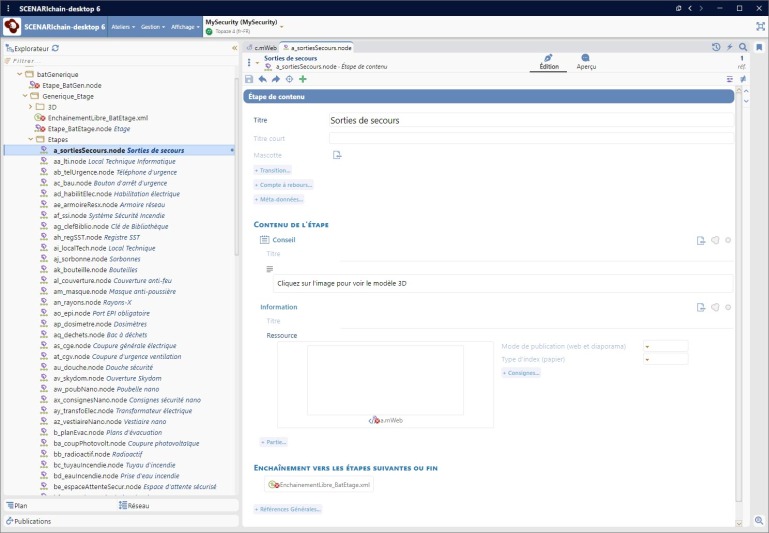Click the Save icon in the editor toolbar
Image resolution: width=769 pixels, height=533 pixels.
(249, 79)
